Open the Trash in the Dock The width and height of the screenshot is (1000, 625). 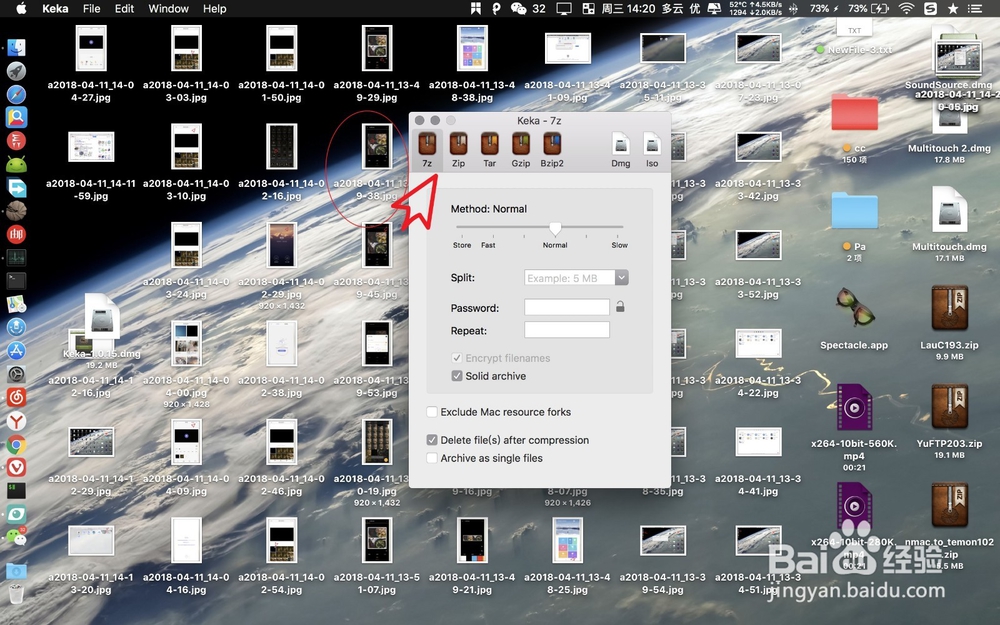coord(16,594)
